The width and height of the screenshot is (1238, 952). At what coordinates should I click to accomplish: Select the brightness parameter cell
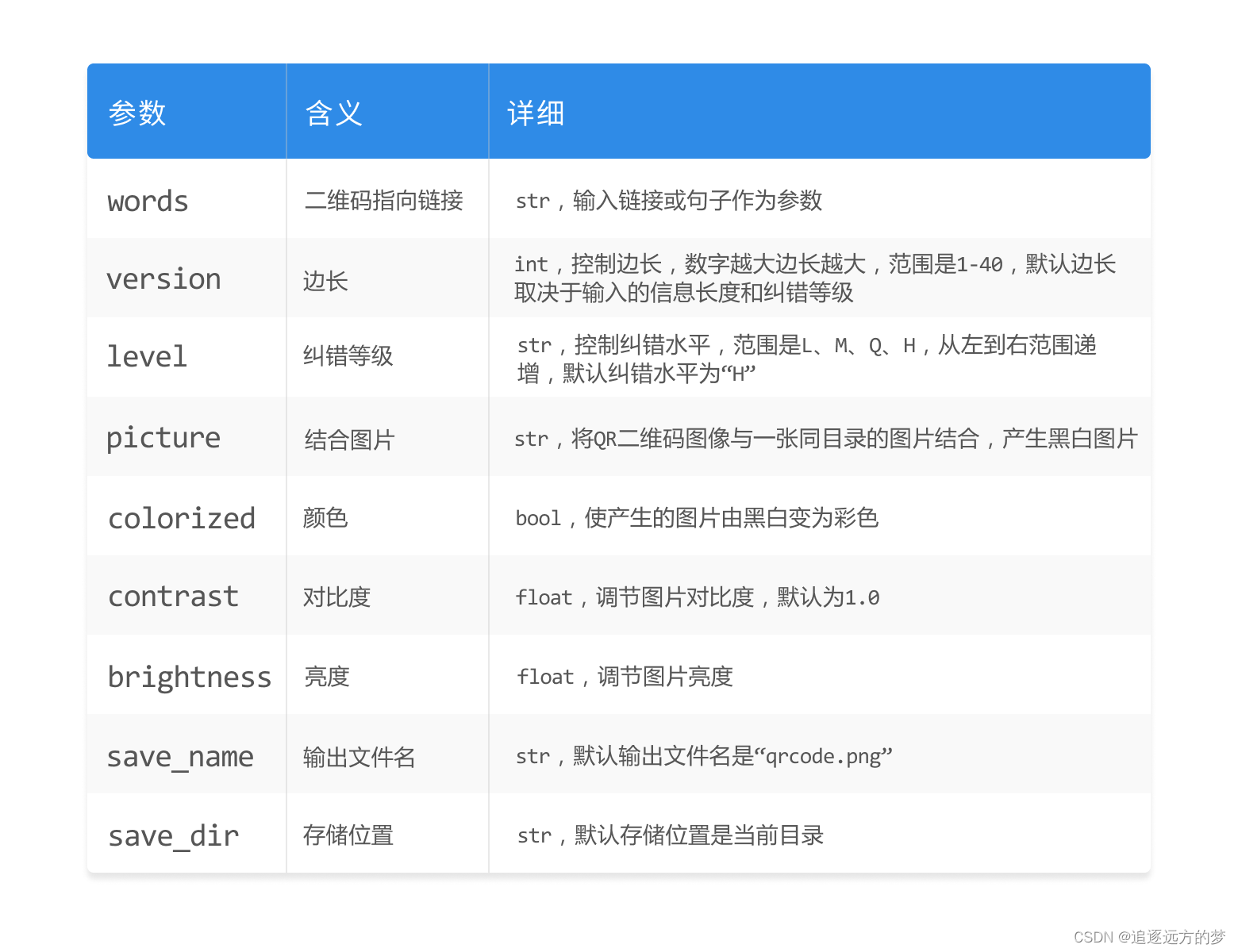186,674
